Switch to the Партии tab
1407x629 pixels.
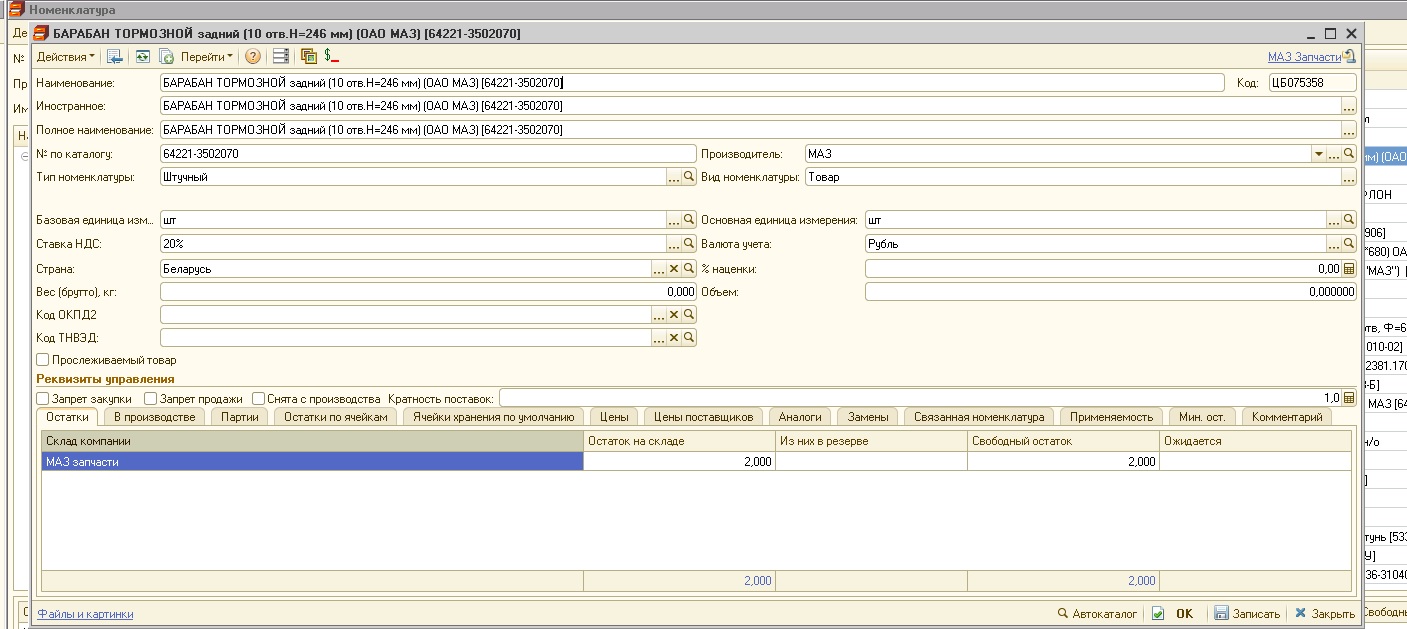click(x=240, y=417)
